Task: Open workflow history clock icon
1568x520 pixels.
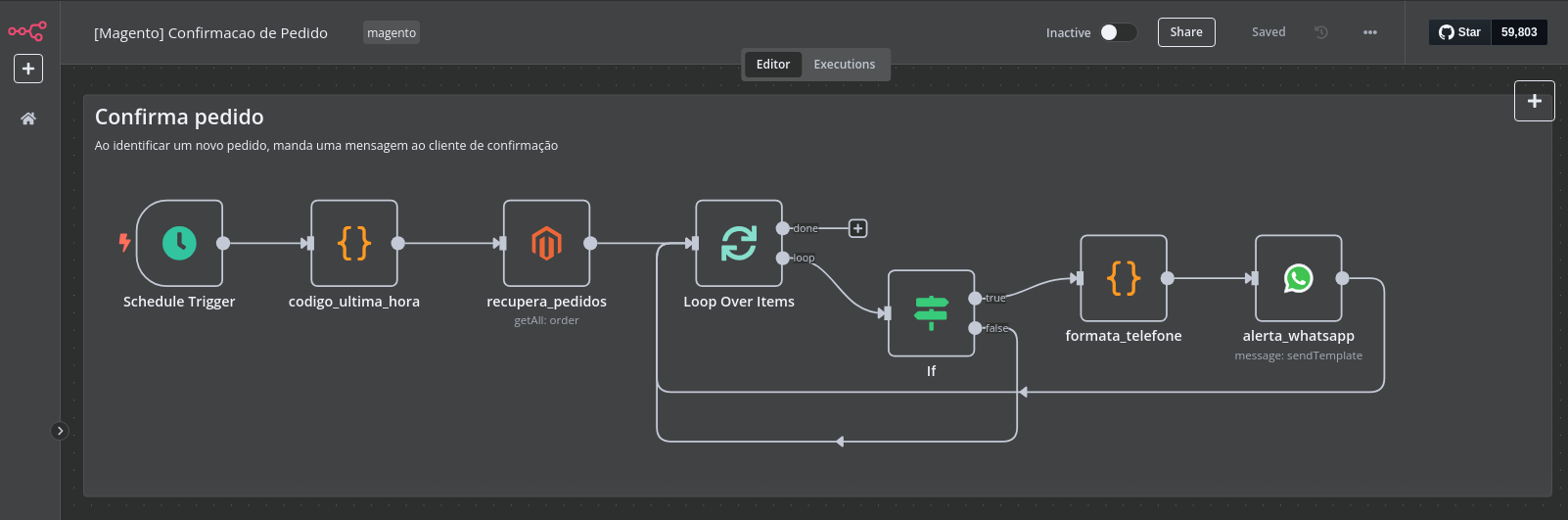Action: [1320, 32]
